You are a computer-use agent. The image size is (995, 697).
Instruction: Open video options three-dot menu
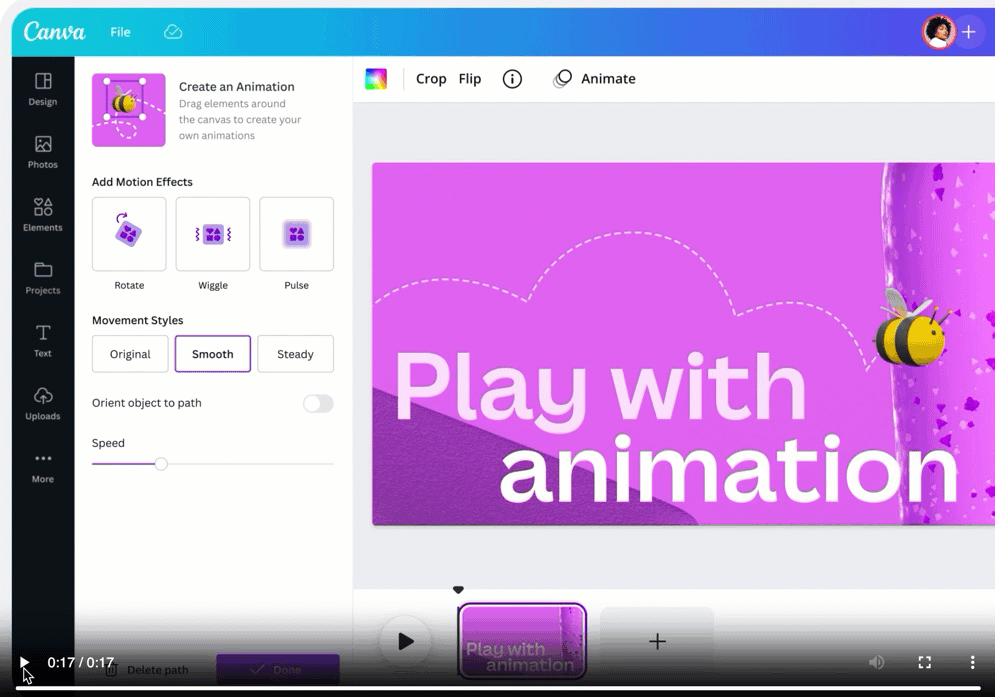(x=972, y=662)
